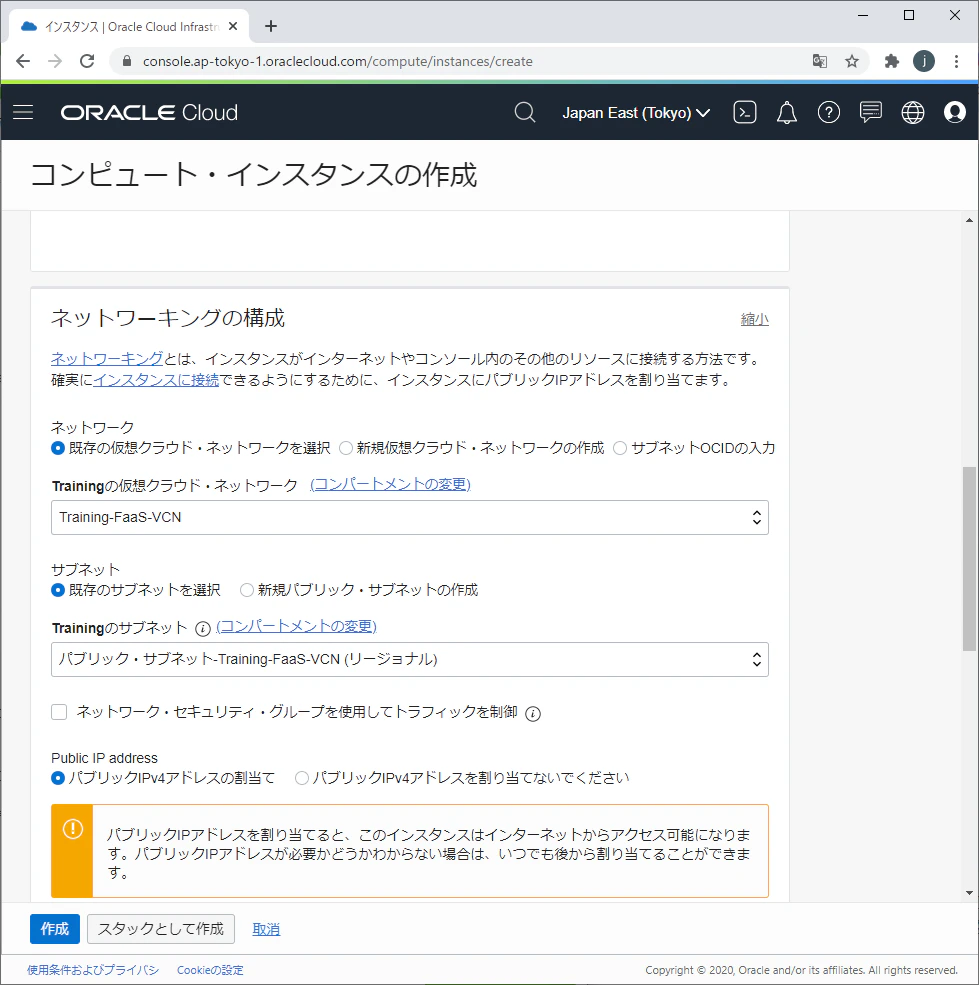Click the Oracle Cloud logo
Viewport: 979px width, 985px height.
coord(149,112)
